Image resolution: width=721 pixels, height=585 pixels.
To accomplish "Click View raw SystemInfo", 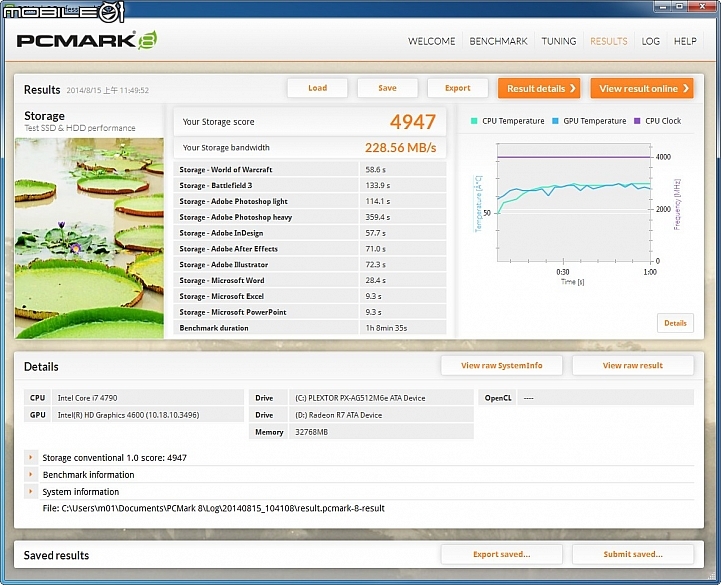I will 502,366.
